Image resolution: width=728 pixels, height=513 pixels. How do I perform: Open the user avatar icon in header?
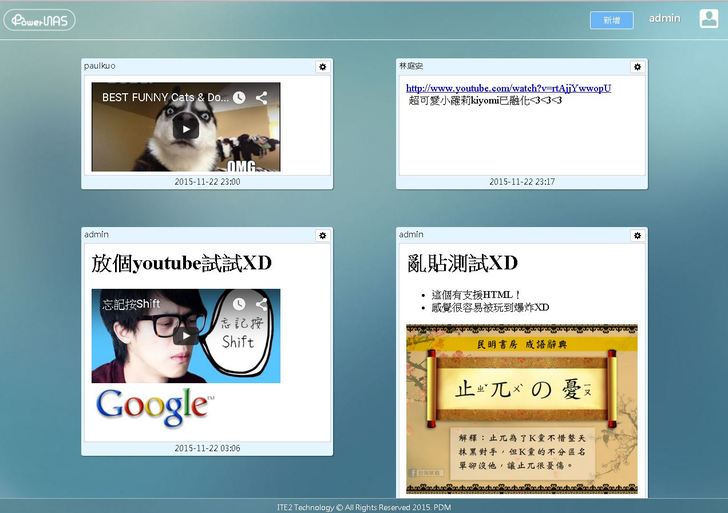click(x=709, y=18)
